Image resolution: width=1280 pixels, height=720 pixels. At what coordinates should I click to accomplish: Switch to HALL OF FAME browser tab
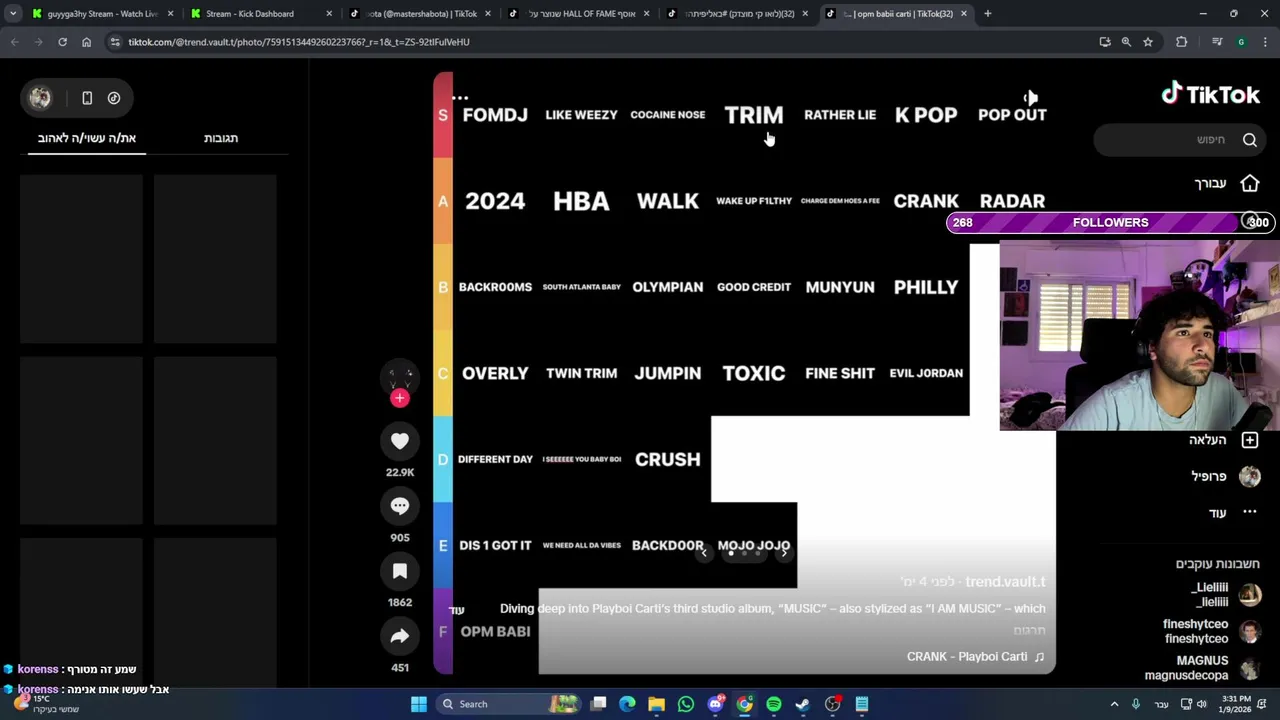(578, 14)
